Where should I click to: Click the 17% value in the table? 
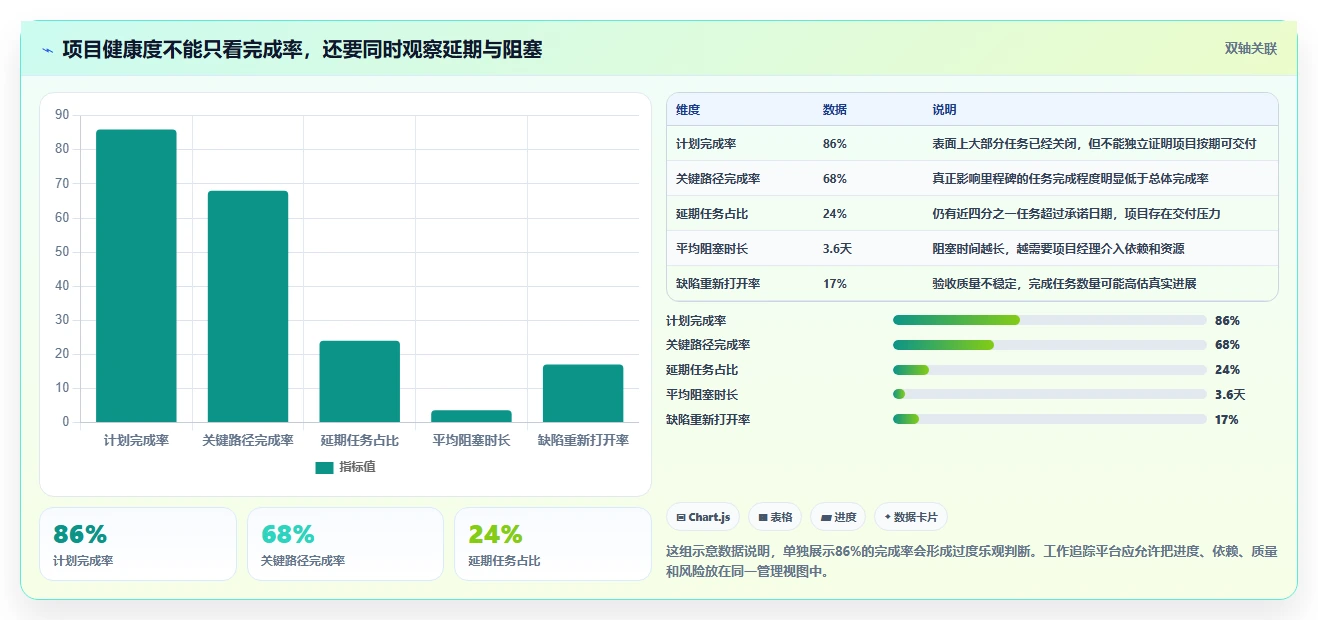pos(835,283)
